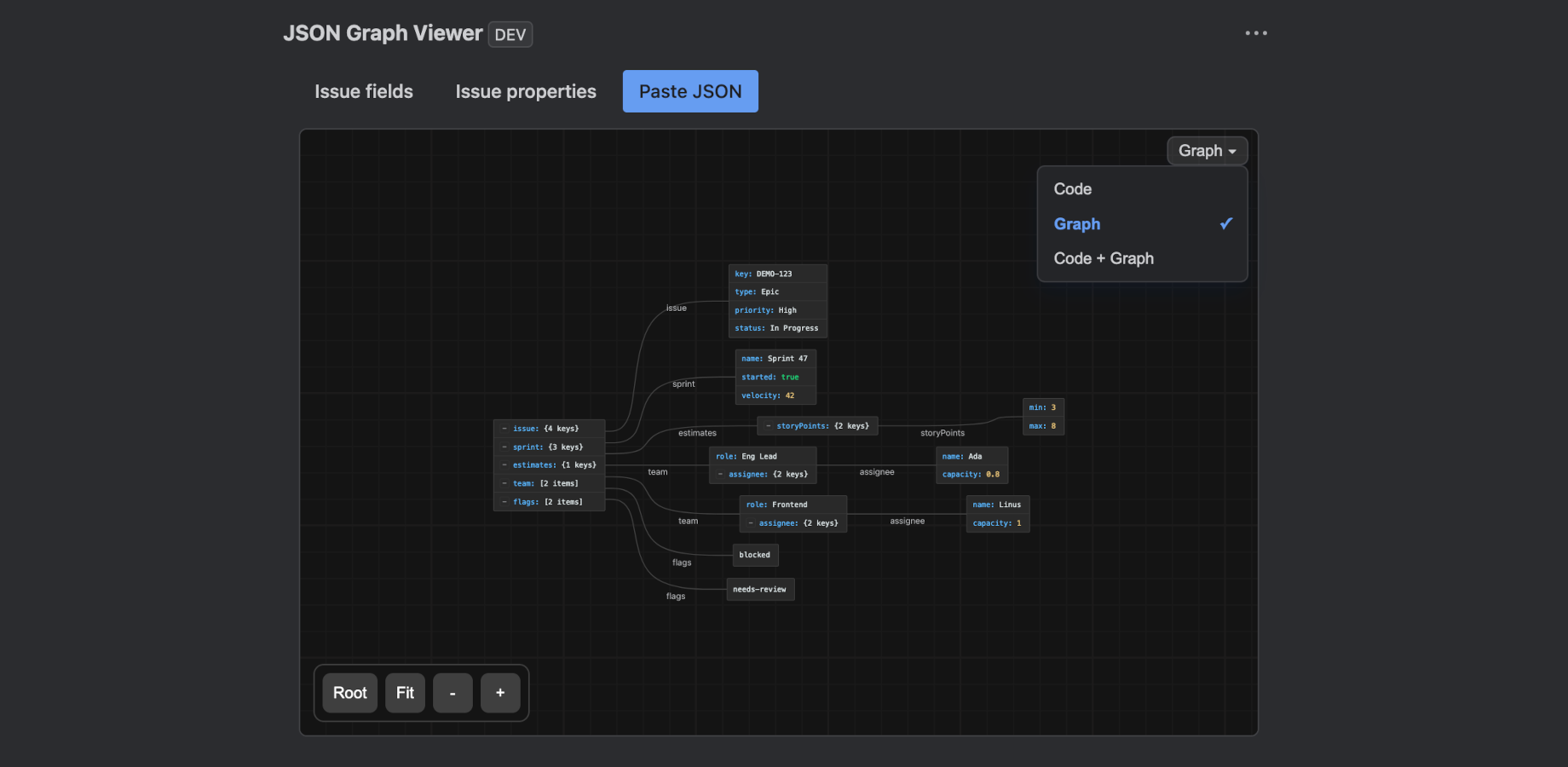This screenshot has width=1568, height=767.
Task: Click the Root button
Action: (350, 693)
